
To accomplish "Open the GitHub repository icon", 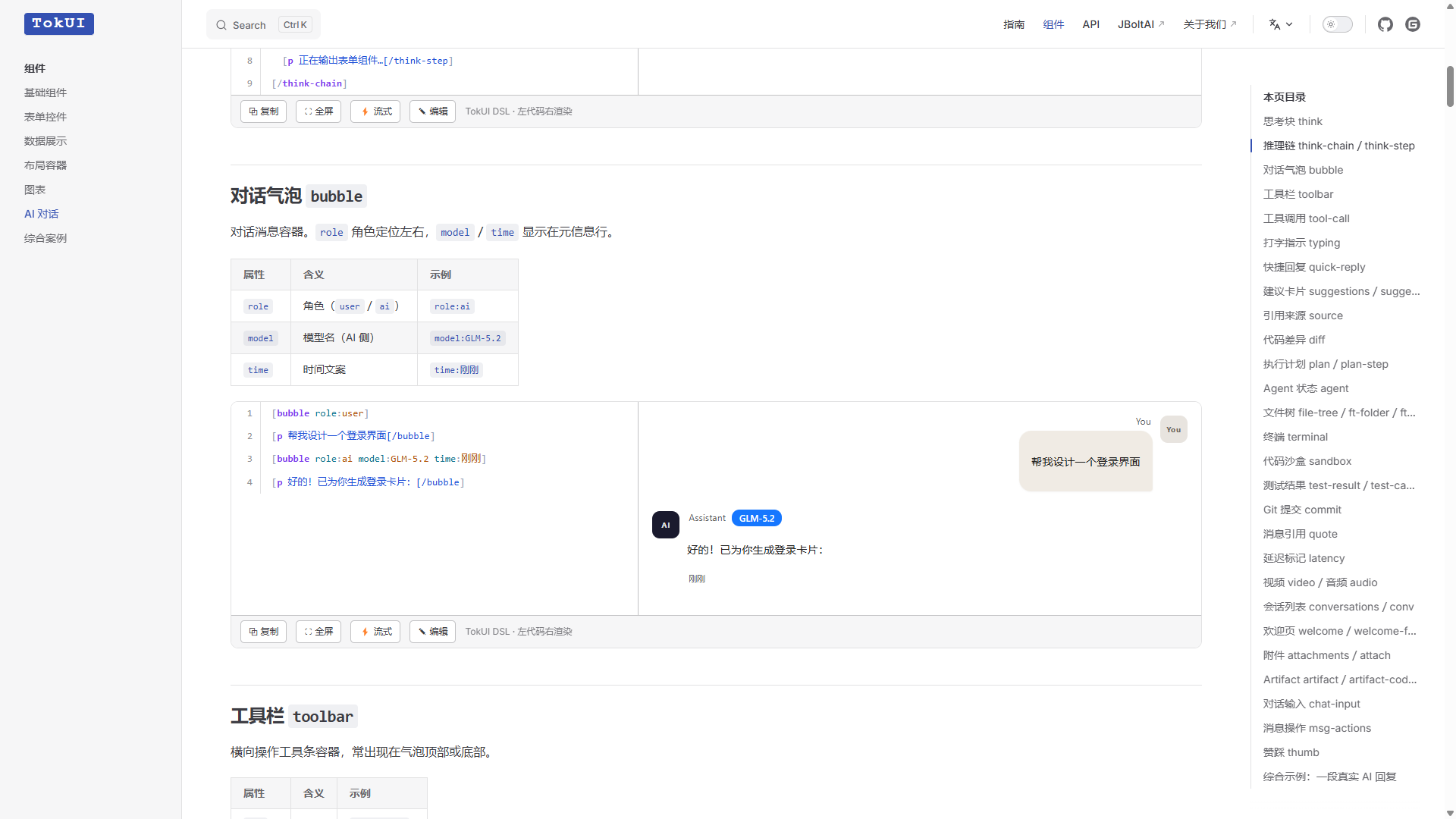I will 1385,24.
